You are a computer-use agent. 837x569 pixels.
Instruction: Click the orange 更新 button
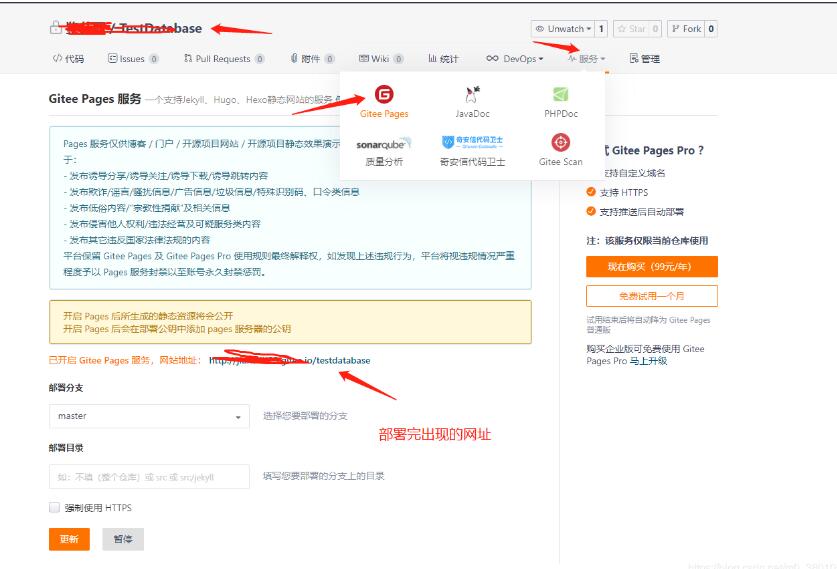(x=69, y=539)
